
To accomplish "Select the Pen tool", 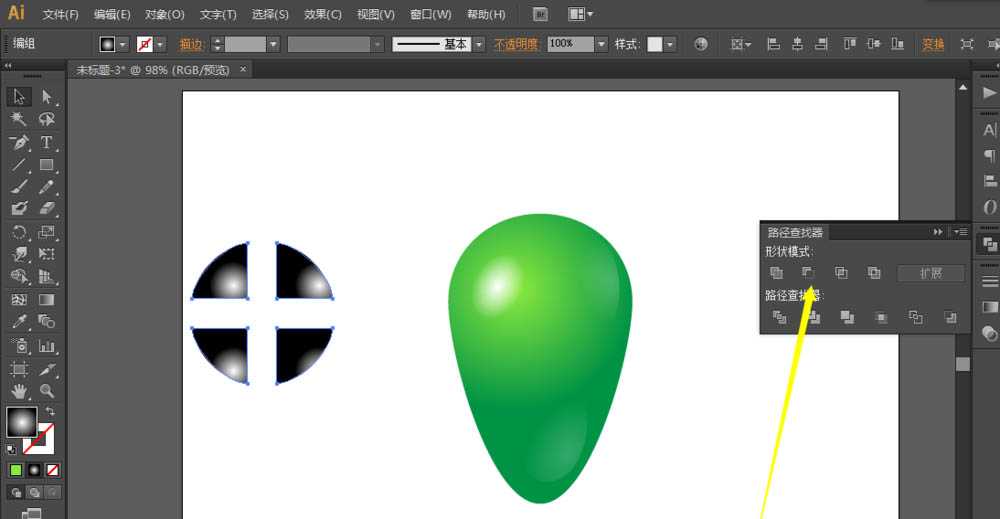I will coord(19,142).
